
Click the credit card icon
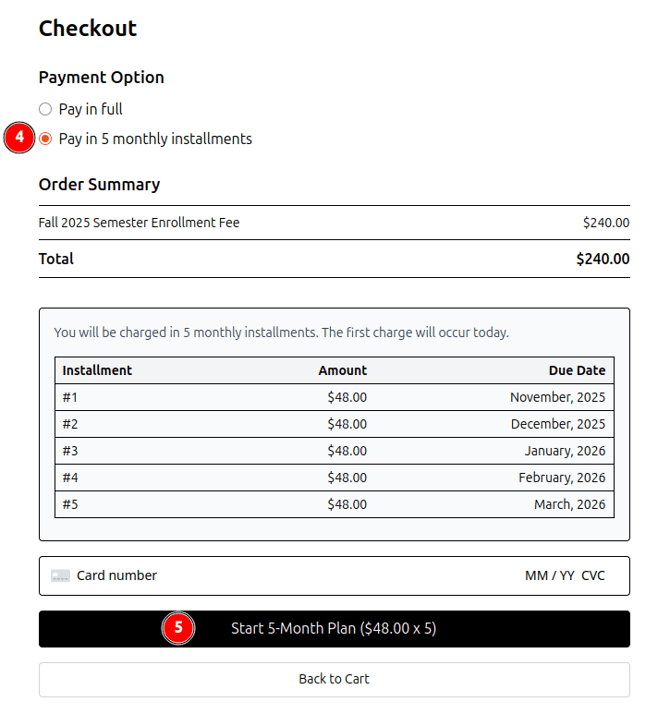61,576
